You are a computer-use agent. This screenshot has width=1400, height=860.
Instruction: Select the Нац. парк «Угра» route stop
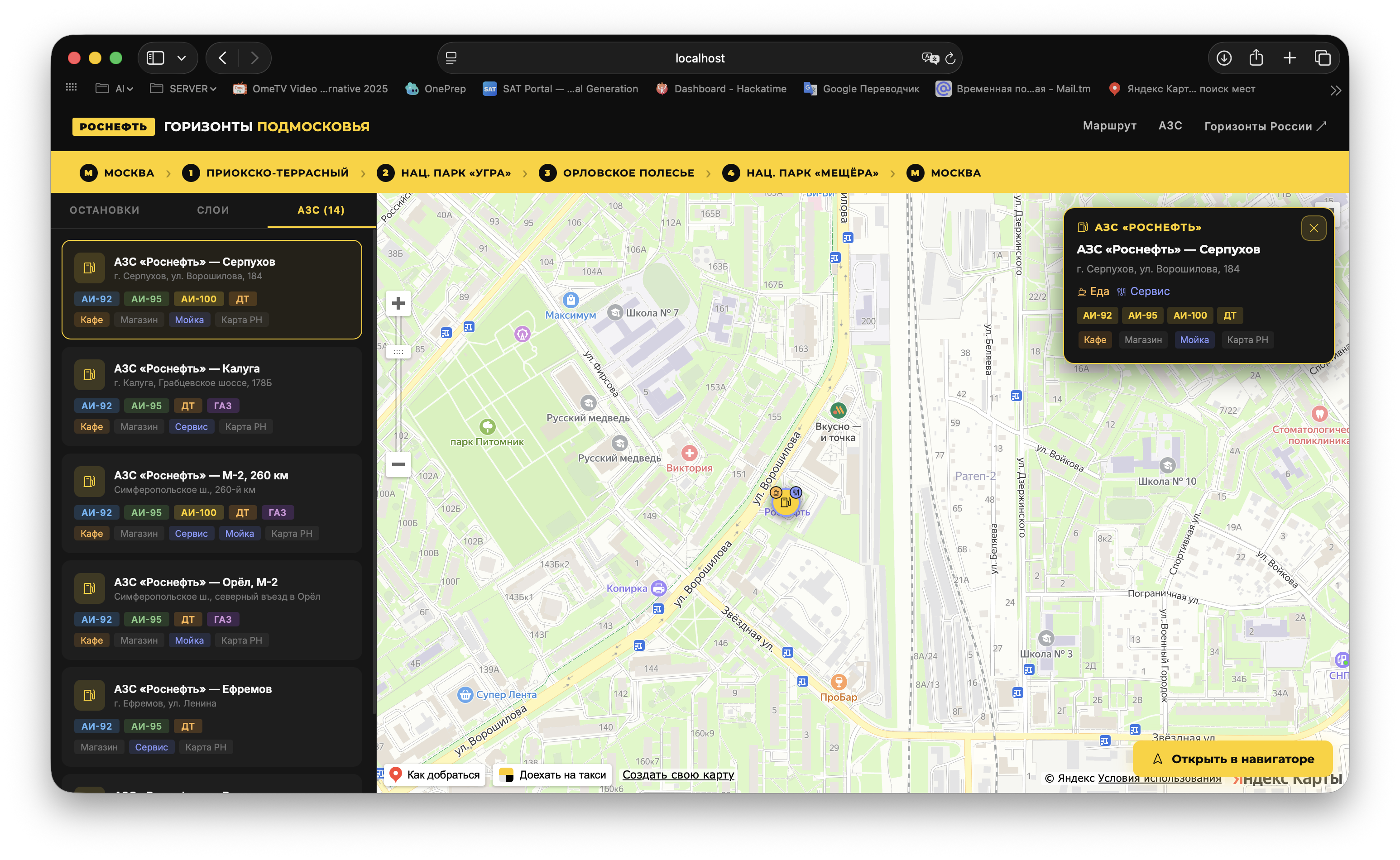click(x=444, y=173)
